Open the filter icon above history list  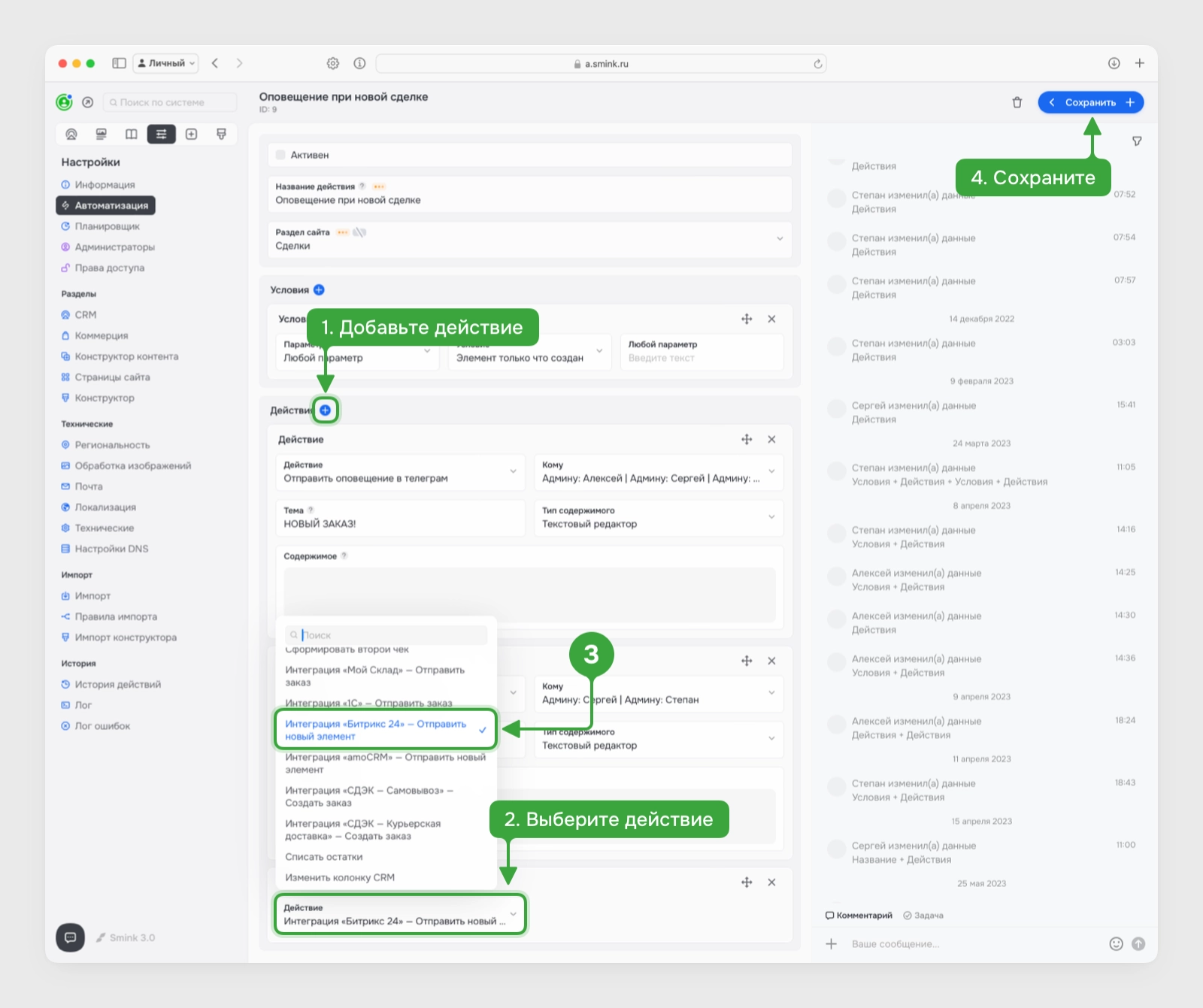(x=1137, y=141)
